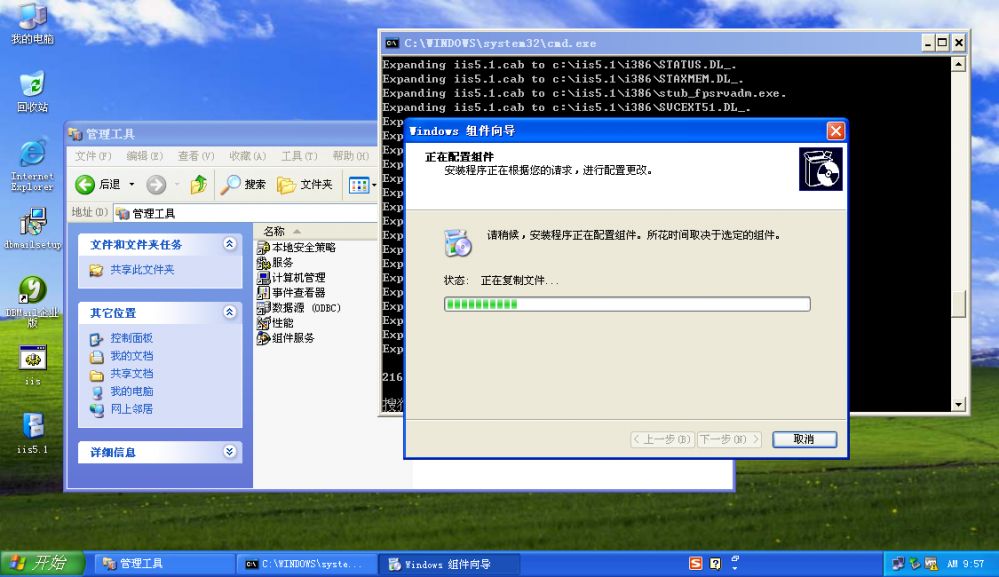Click the taskbar clock showing 9:57
This screenshot has height=577, width=999.
[x=966, y=564]
